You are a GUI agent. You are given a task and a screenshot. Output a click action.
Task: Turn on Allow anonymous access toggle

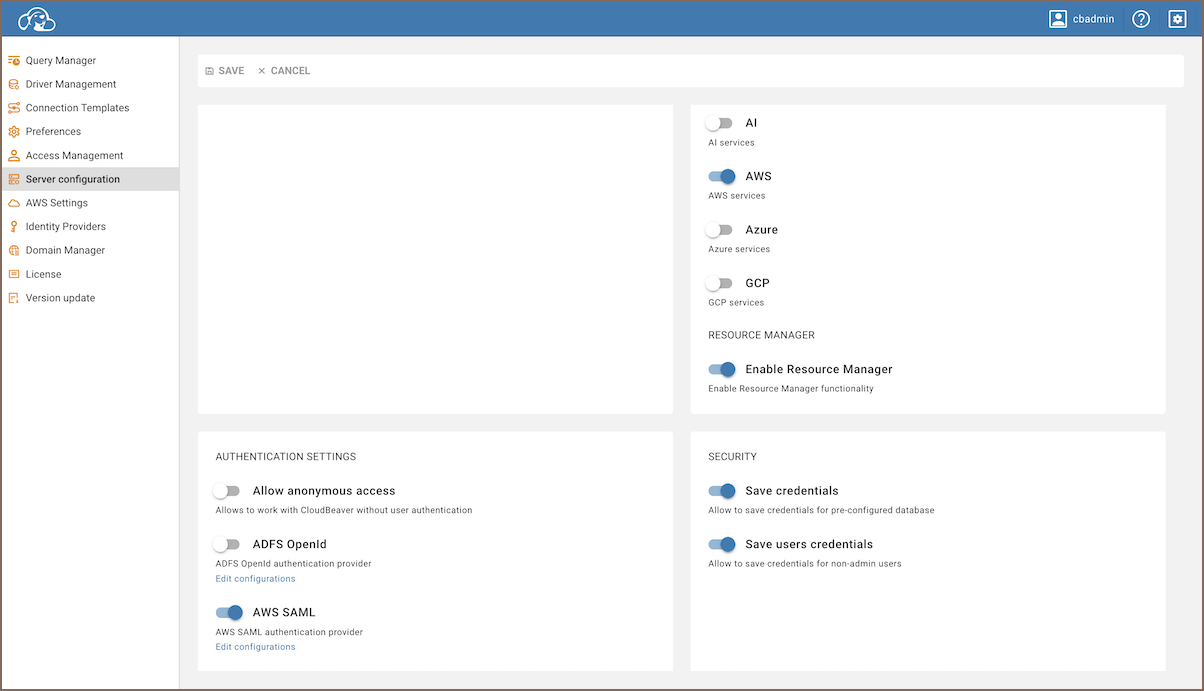(227, 491)
